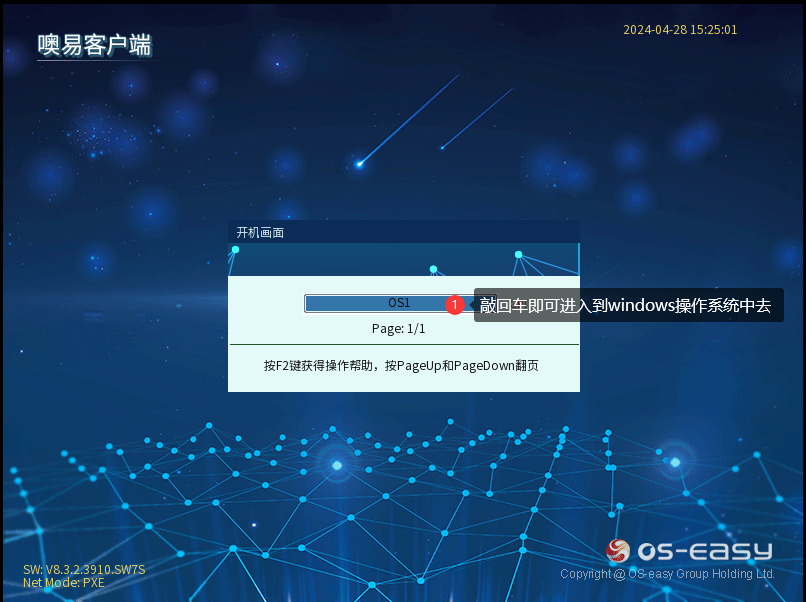Click the OS-easy wordmark text
The image size is (806, 602).
coord(706,551)
